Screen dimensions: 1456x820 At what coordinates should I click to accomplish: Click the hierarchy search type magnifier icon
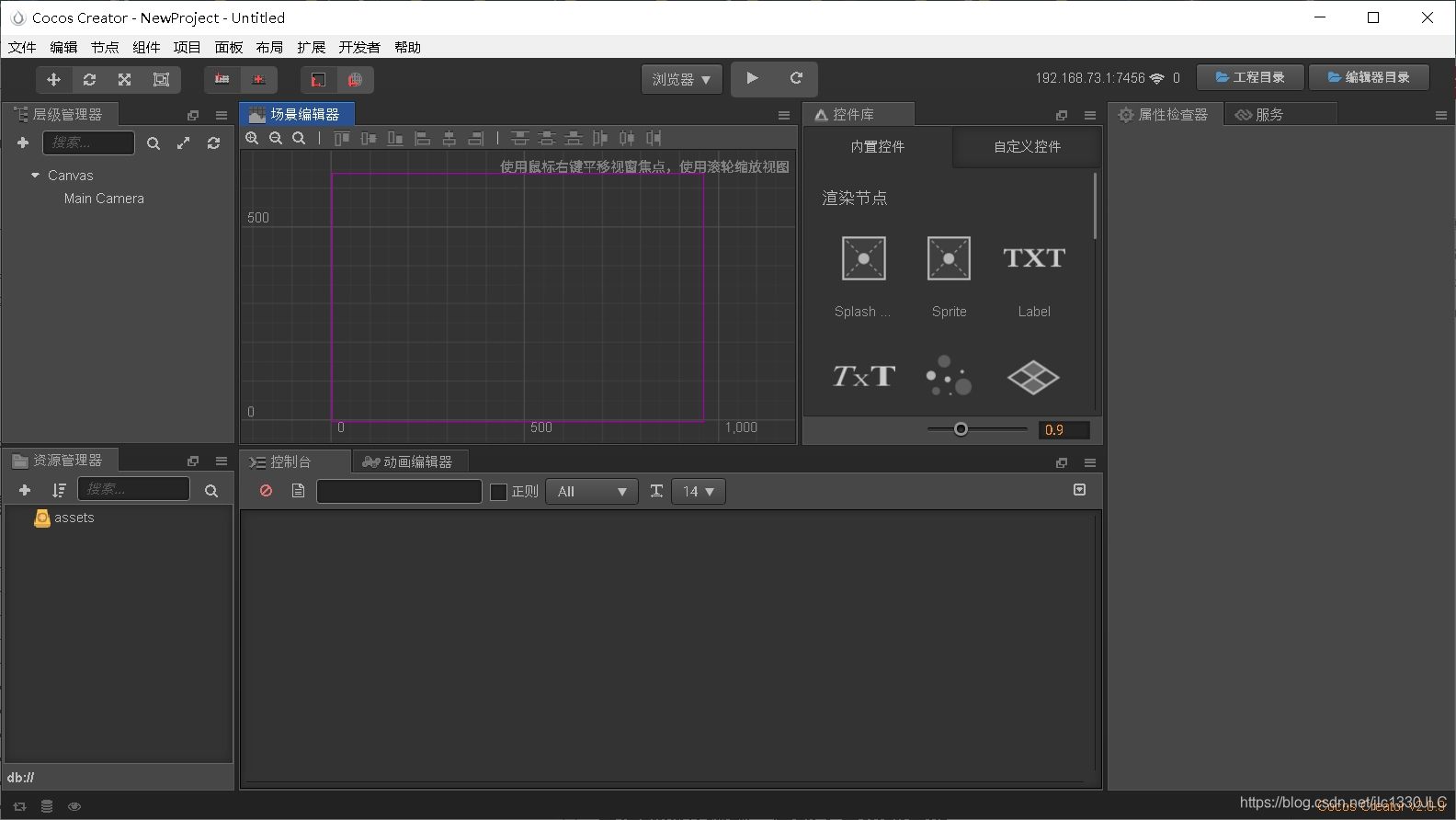pyautogui.click(x=154, y=143)
